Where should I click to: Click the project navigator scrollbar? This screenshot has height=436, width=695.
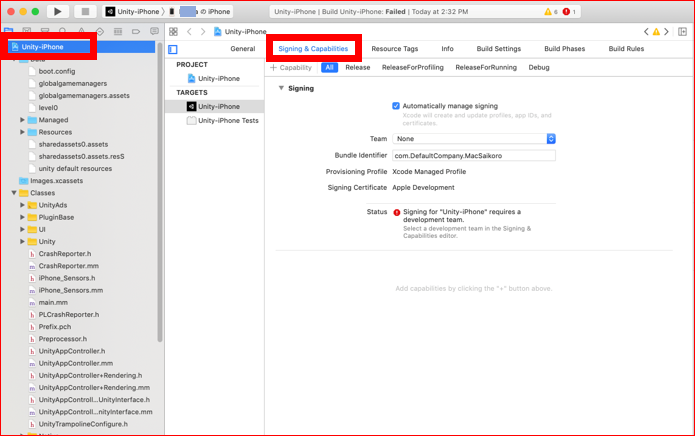160,192
